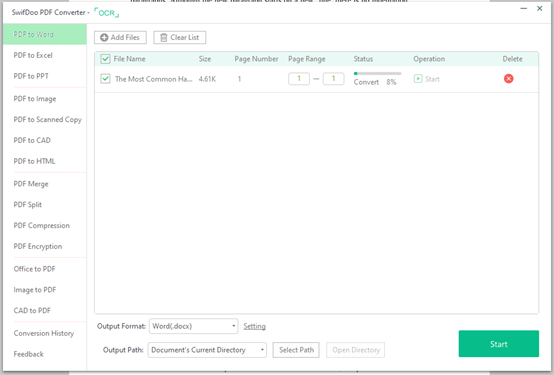This screenshot has height=375, width=554.
Task: Open the Feedback page
Action: 28,354
